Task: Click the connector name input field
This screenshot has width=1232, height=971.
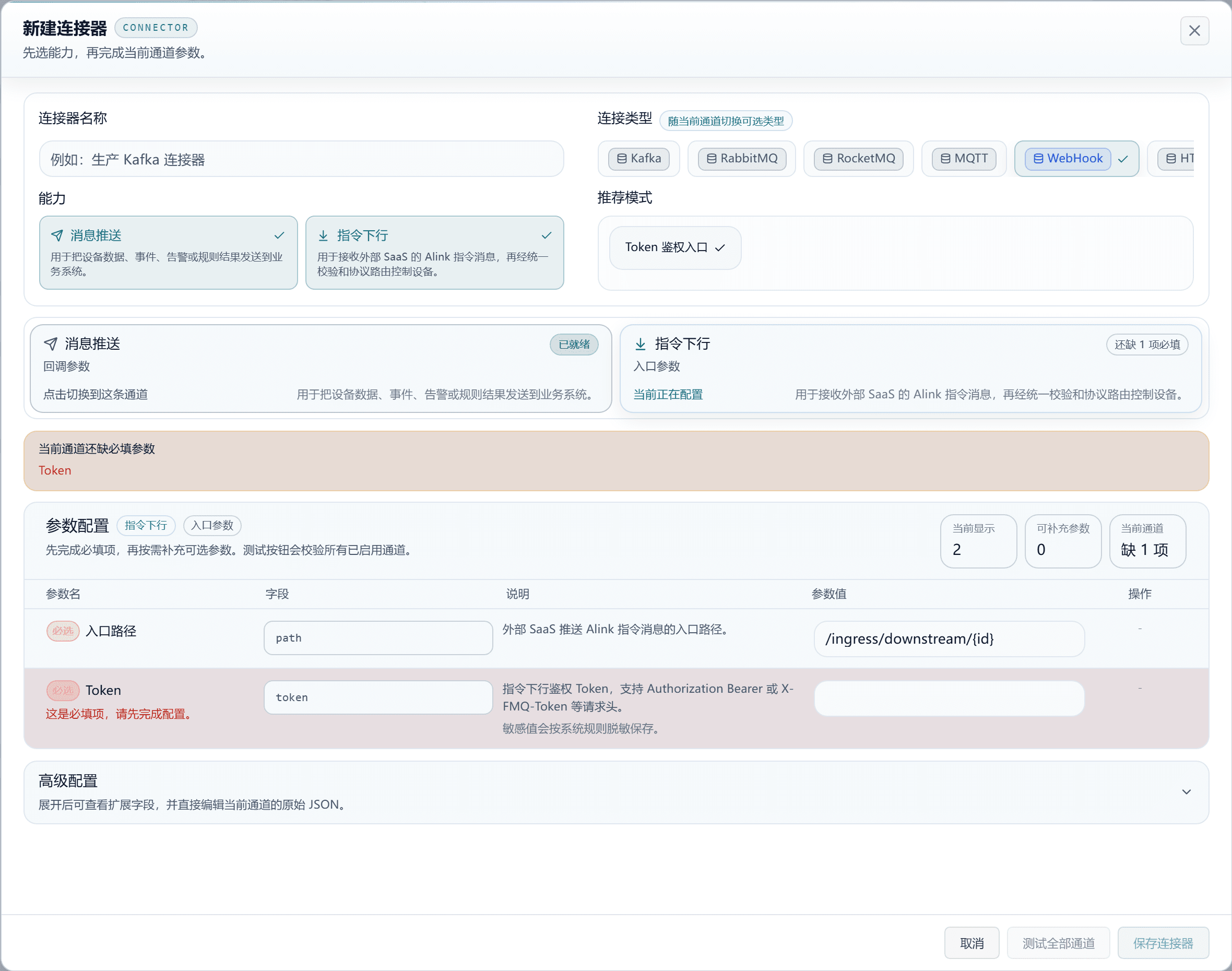Action: coord(301,159)
